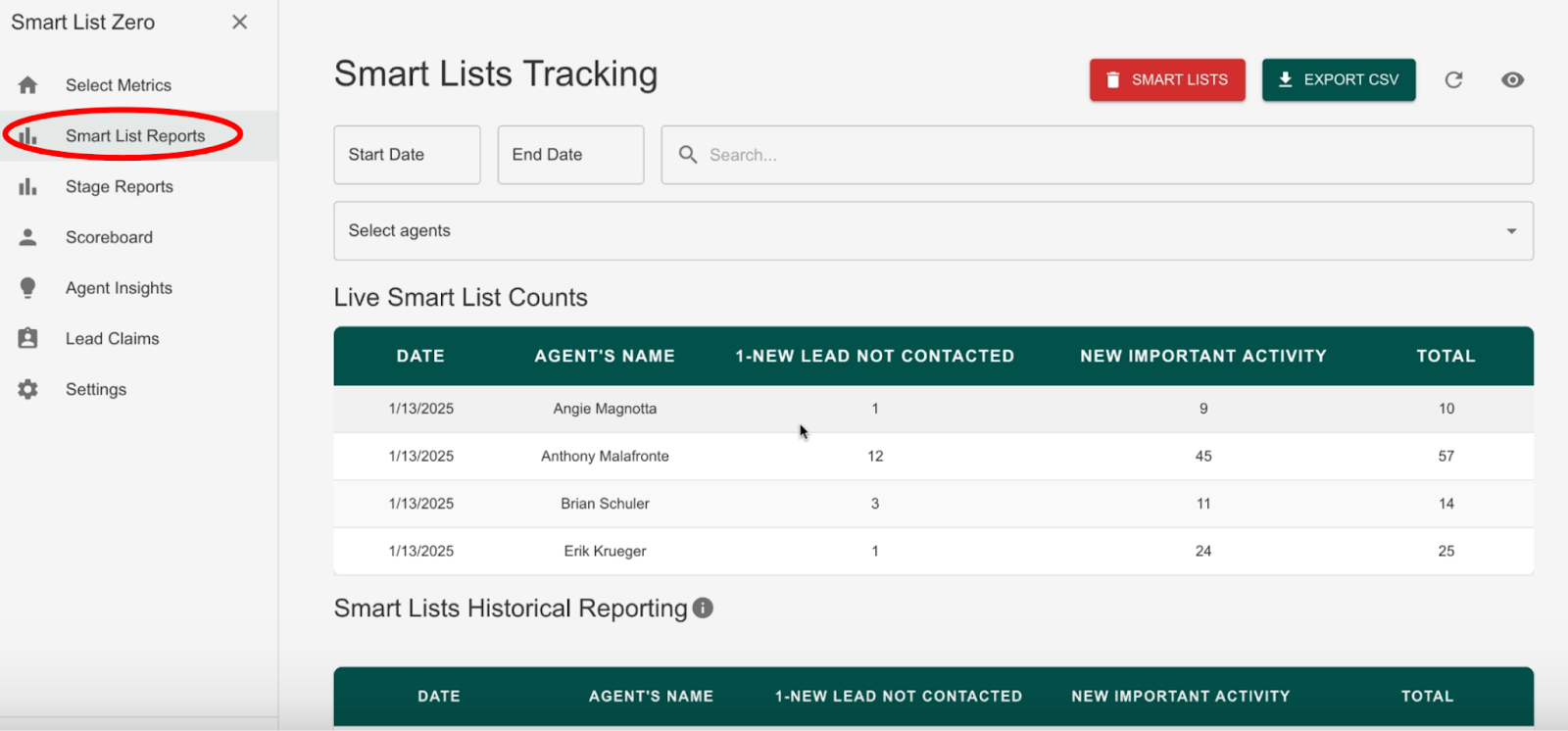This screenshot has width=1568, height=731.
Task: Open Lead Claims section
Action: coord(139,338)
